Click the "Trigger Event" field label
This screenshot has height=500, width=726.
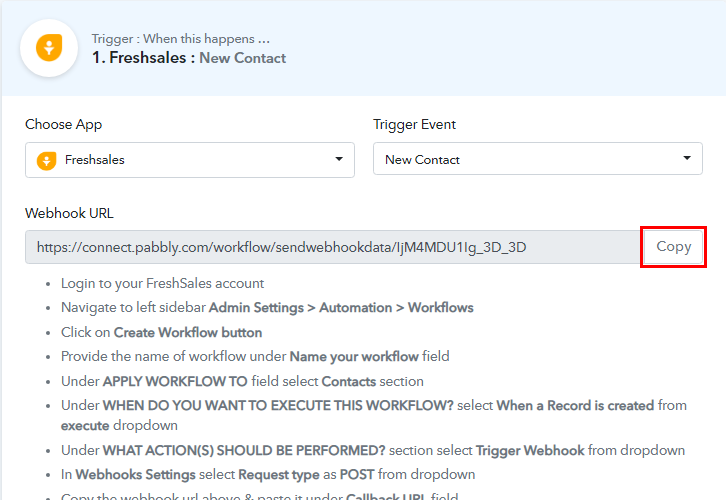click(x=414, y=125)
